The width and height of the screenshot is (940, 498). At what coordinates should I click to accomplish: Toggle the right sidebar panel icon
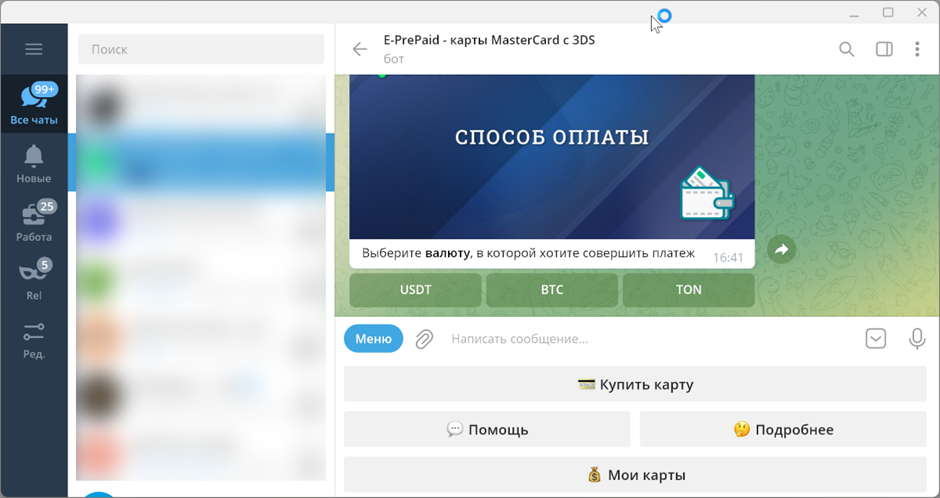coord(884,49)
